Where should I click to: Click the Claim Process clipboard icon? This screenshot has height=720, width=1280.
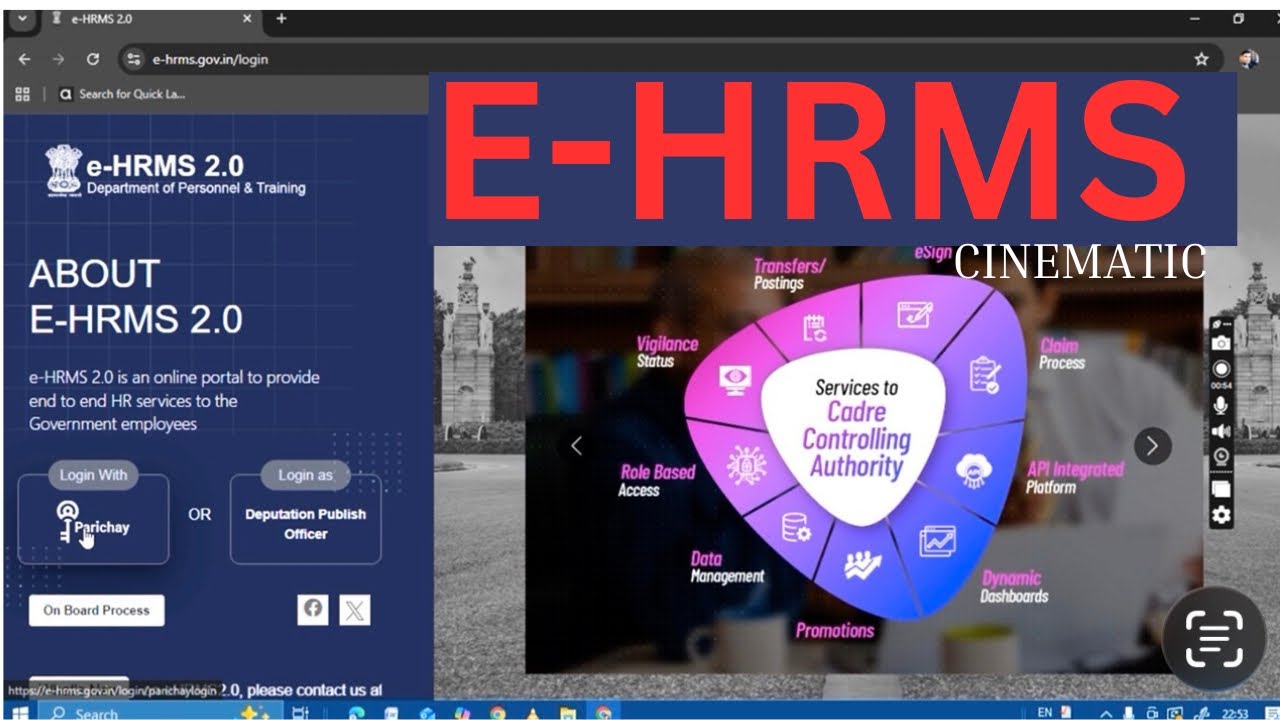pyautogui.click(x=984, y=376)
